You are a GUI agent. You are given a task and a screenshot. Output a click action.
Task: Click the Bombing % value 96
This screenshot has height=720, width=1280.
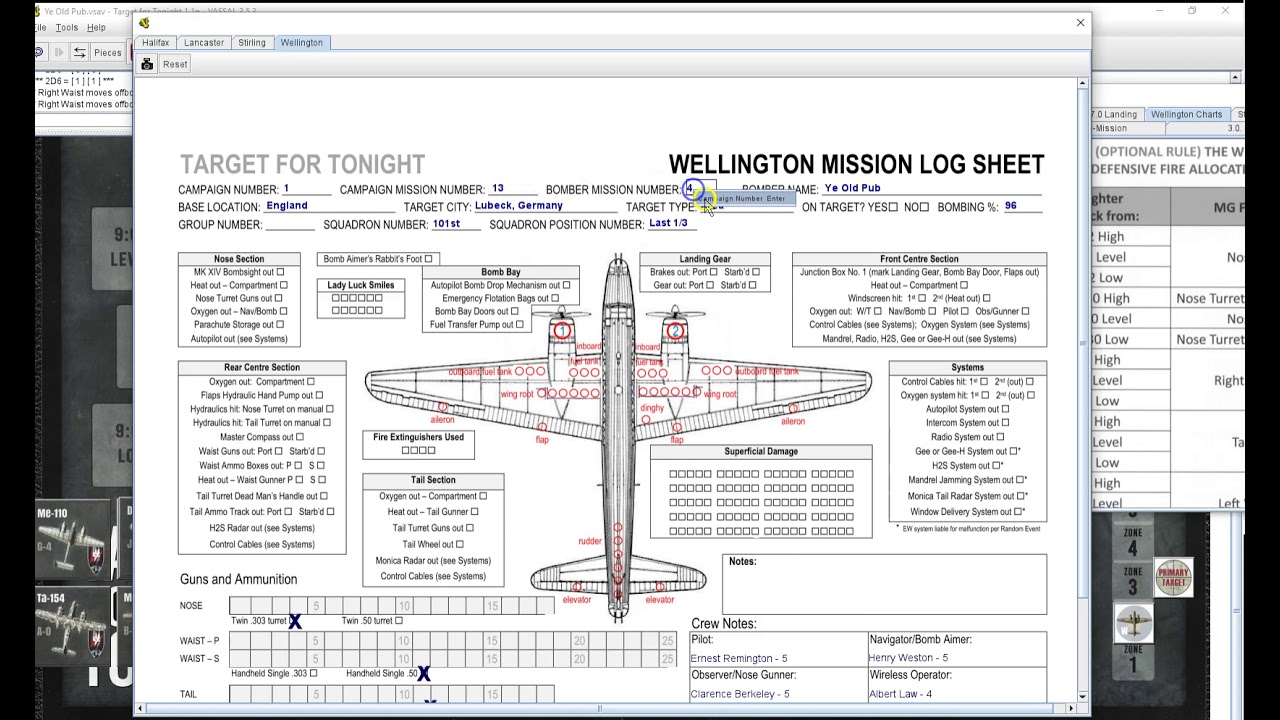point(1011,206)
